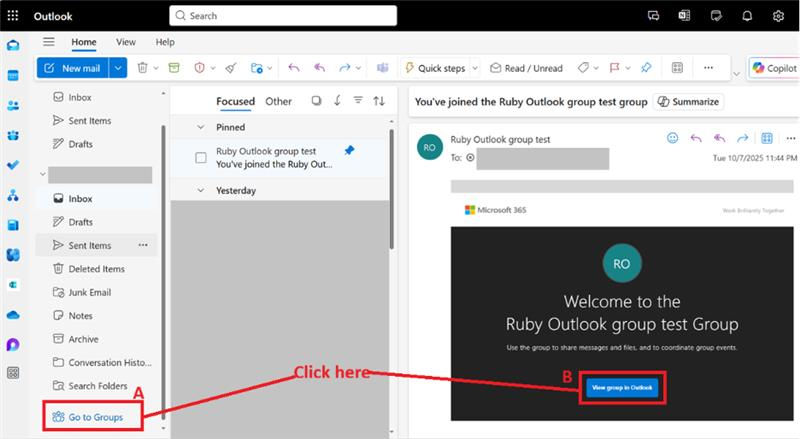Screen dimensions: 800x439
Task: Open To Do checkmark app in rail
Action: (13, 165)
